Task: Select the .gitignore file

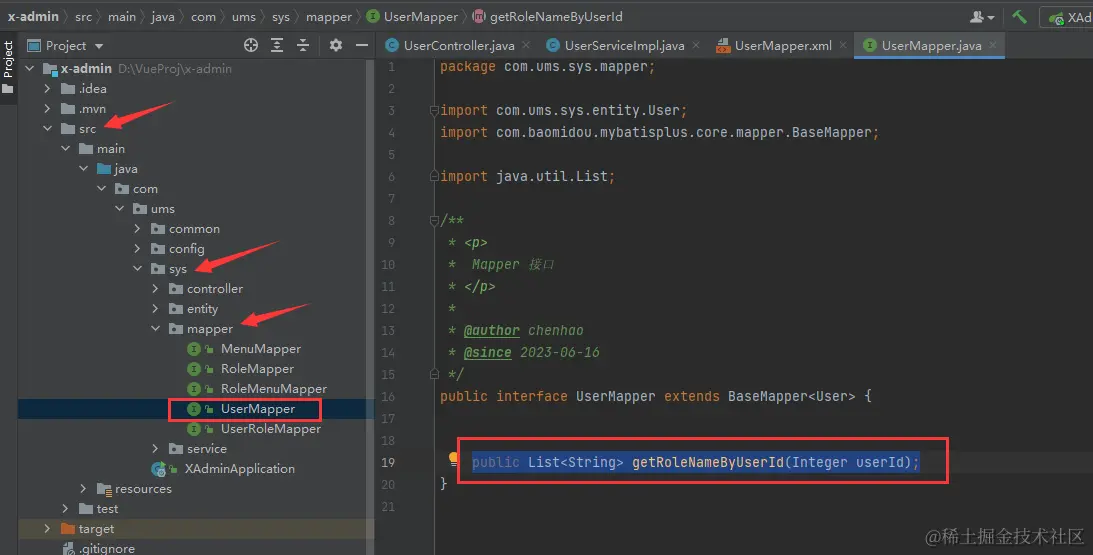Action: 107,548
